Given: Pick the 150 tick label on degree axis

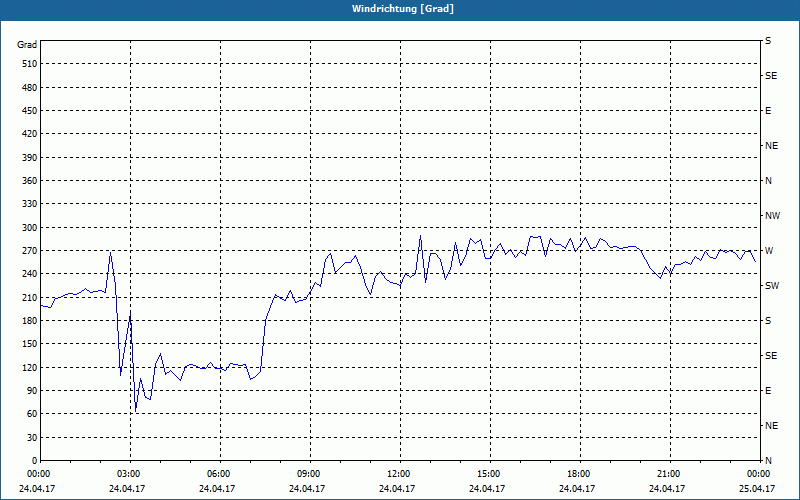Looking at the screenshot, I should click(30, 344).
